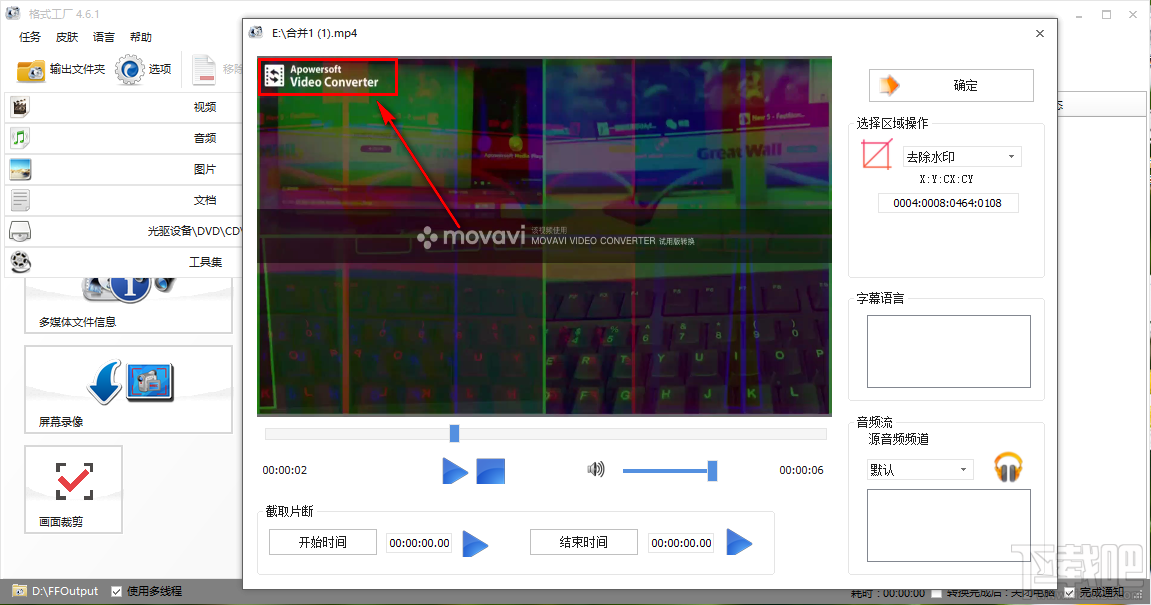Screen dimensions: 1151x605
Task: Click the region coordinates field 0004:0008:0464:0108
Action: point(948,203)
